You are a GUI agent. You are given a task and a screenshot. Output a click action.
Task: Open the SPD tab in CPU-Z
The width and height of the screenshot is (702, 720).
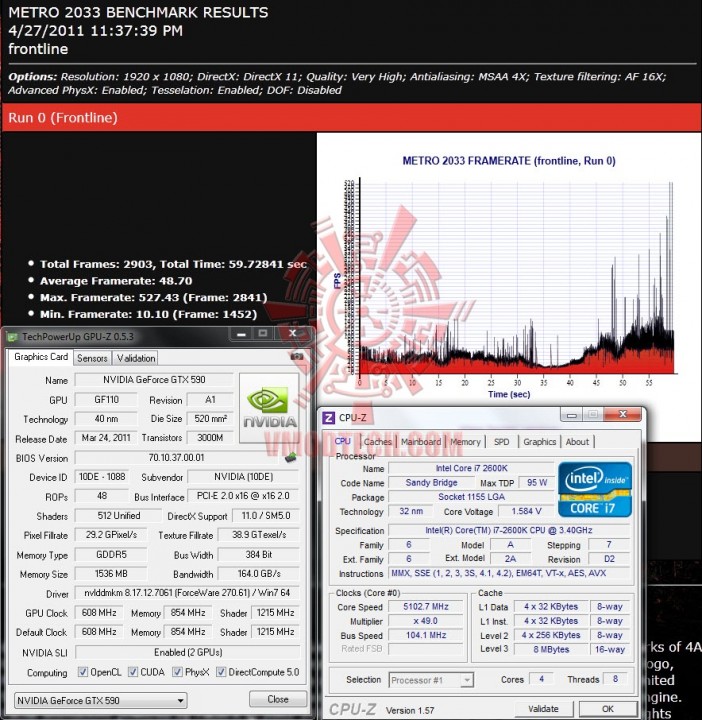coord(501,442)
